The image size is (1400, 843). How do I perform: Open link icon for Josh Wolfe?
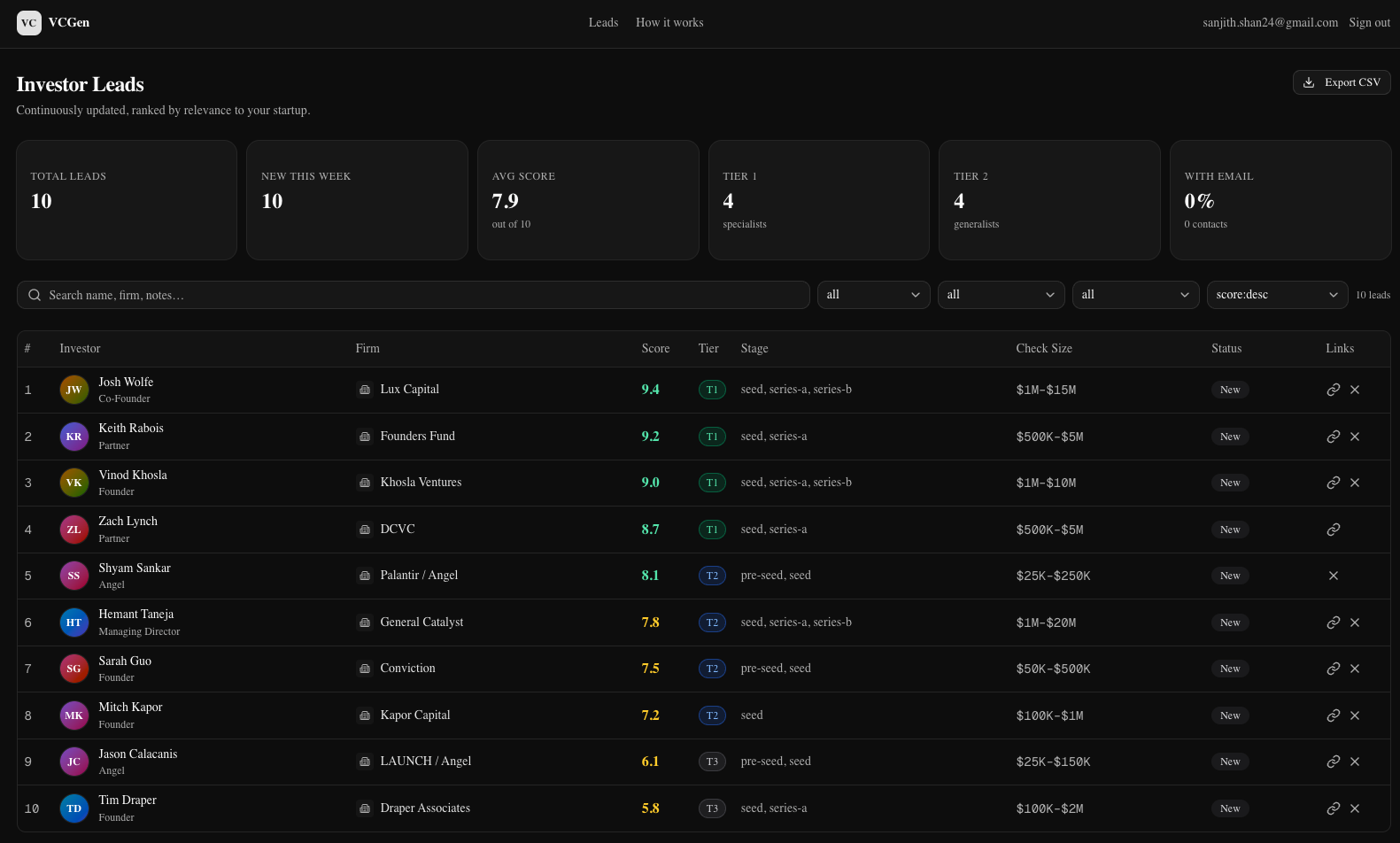pos(1333,390)
